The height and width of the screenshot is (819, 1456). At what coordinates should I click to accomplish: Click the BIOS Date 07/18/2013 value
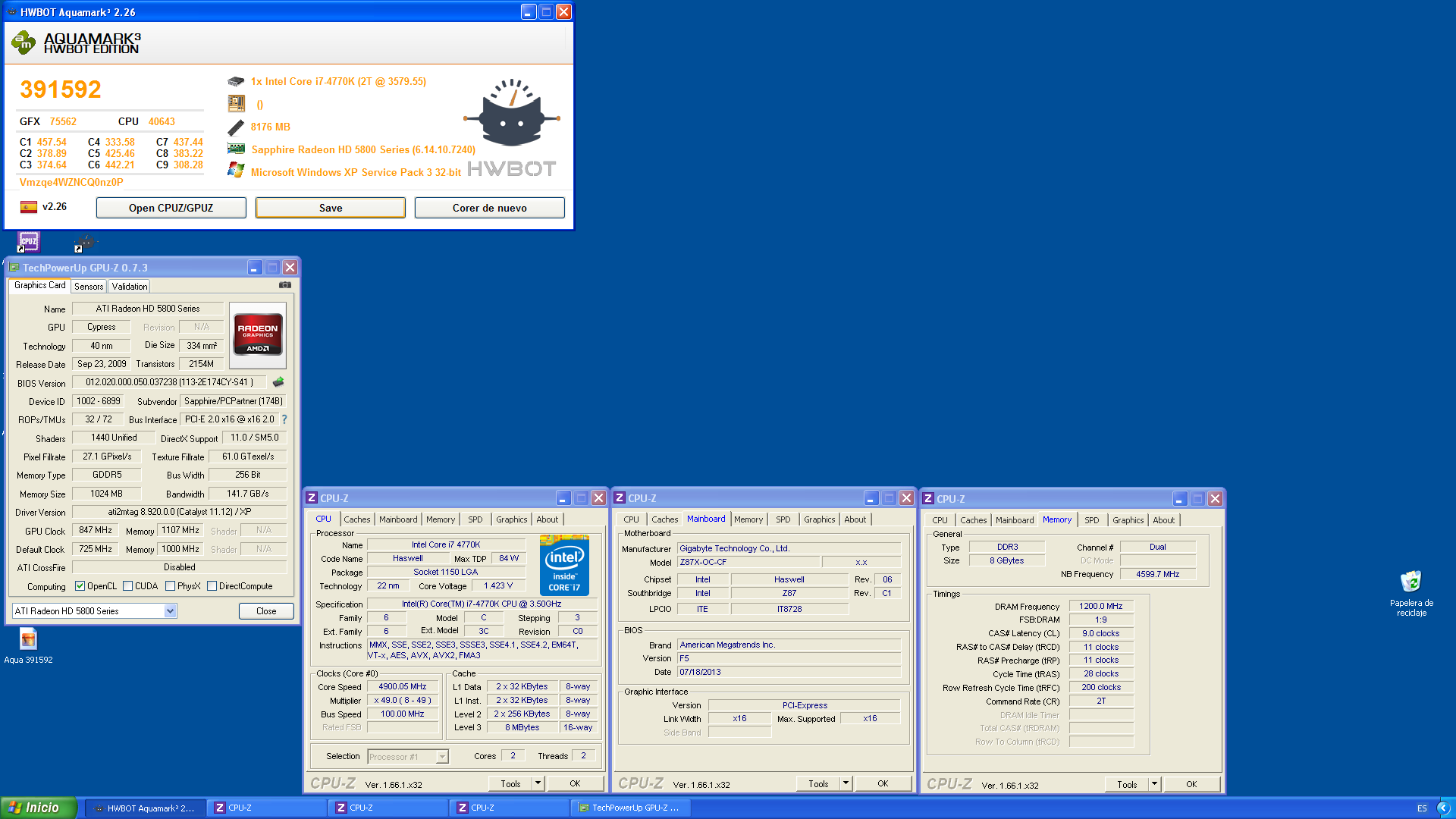(789, 673)
